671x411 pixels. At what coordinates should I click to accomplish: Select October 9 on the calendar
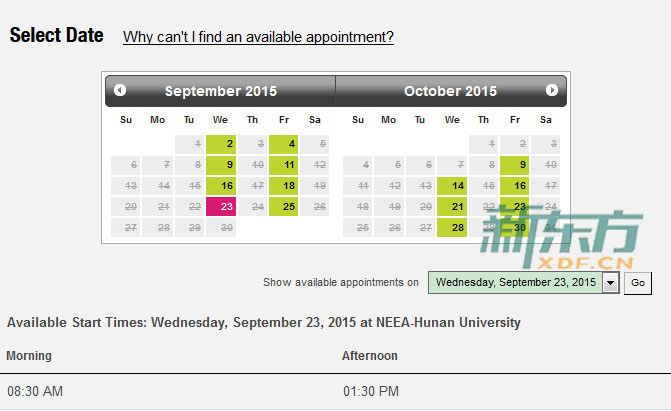[514, 165]
